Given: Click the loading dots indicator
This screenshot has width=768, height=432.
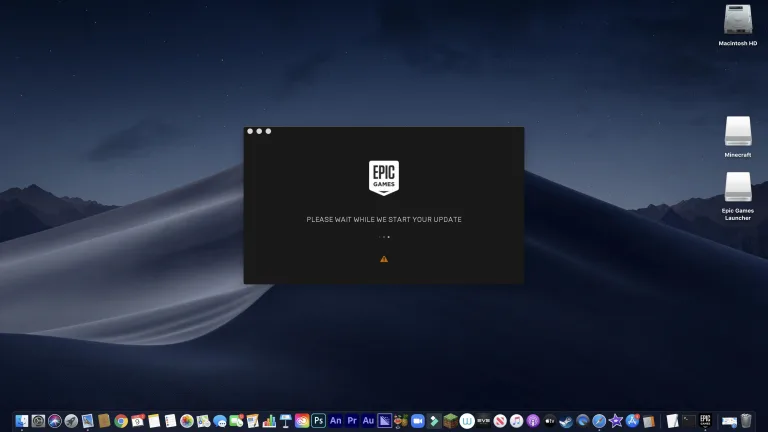Looking at the screenshot, I should (384, 237).
